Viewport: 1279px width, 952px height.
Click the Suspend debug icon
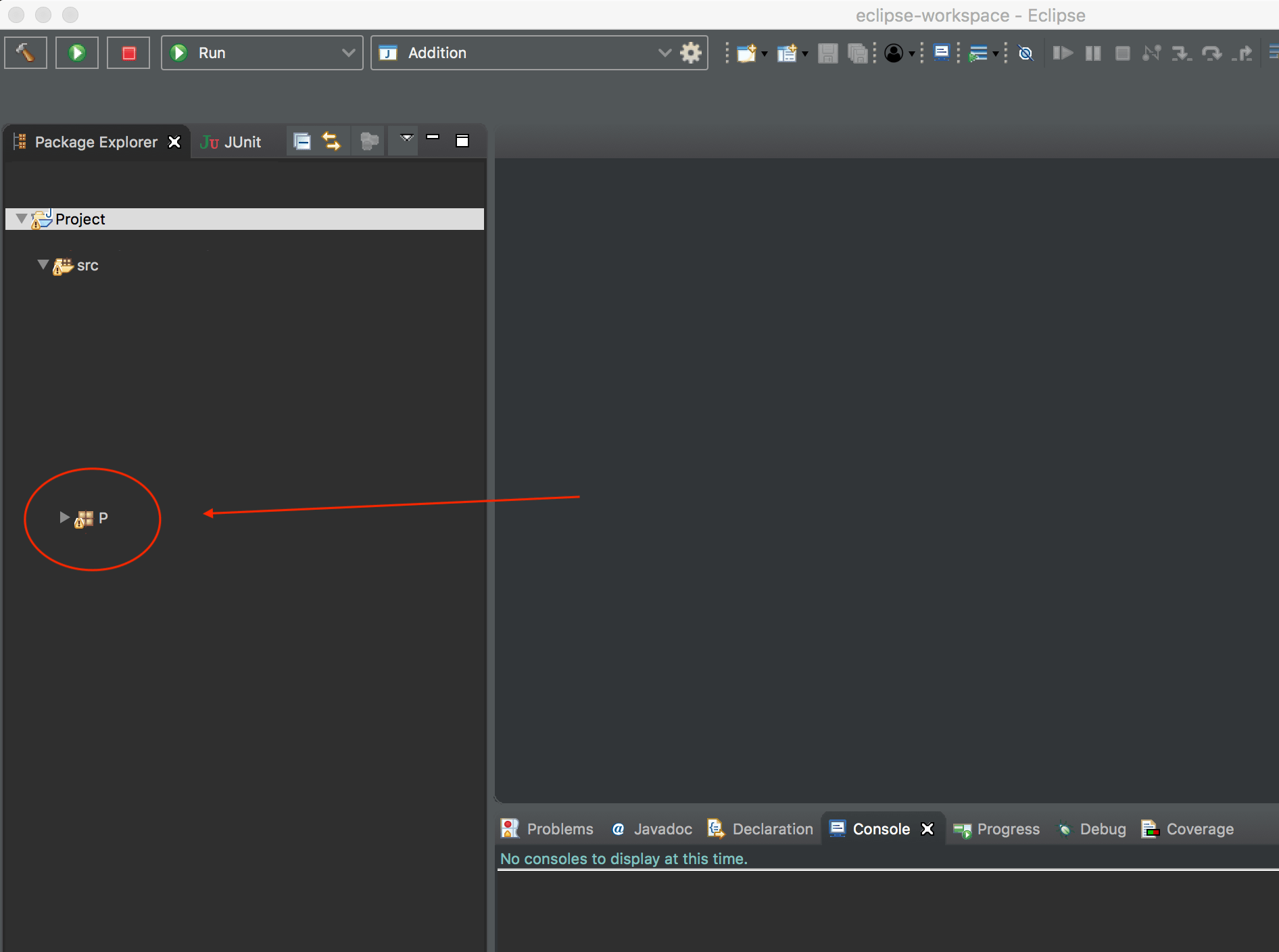[1092, 53]
